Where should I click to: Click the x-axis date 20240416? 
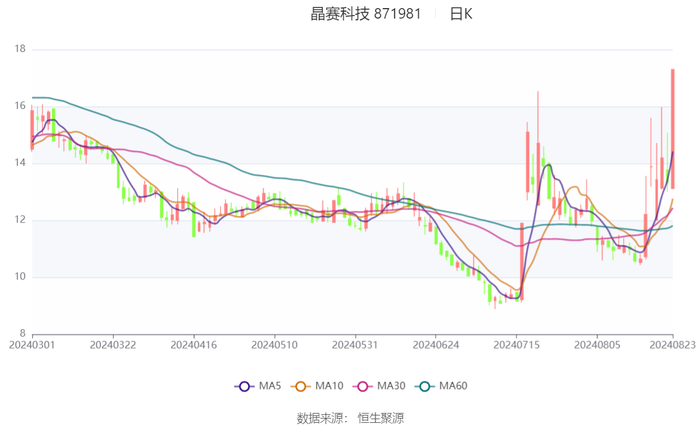coord(194,345)
